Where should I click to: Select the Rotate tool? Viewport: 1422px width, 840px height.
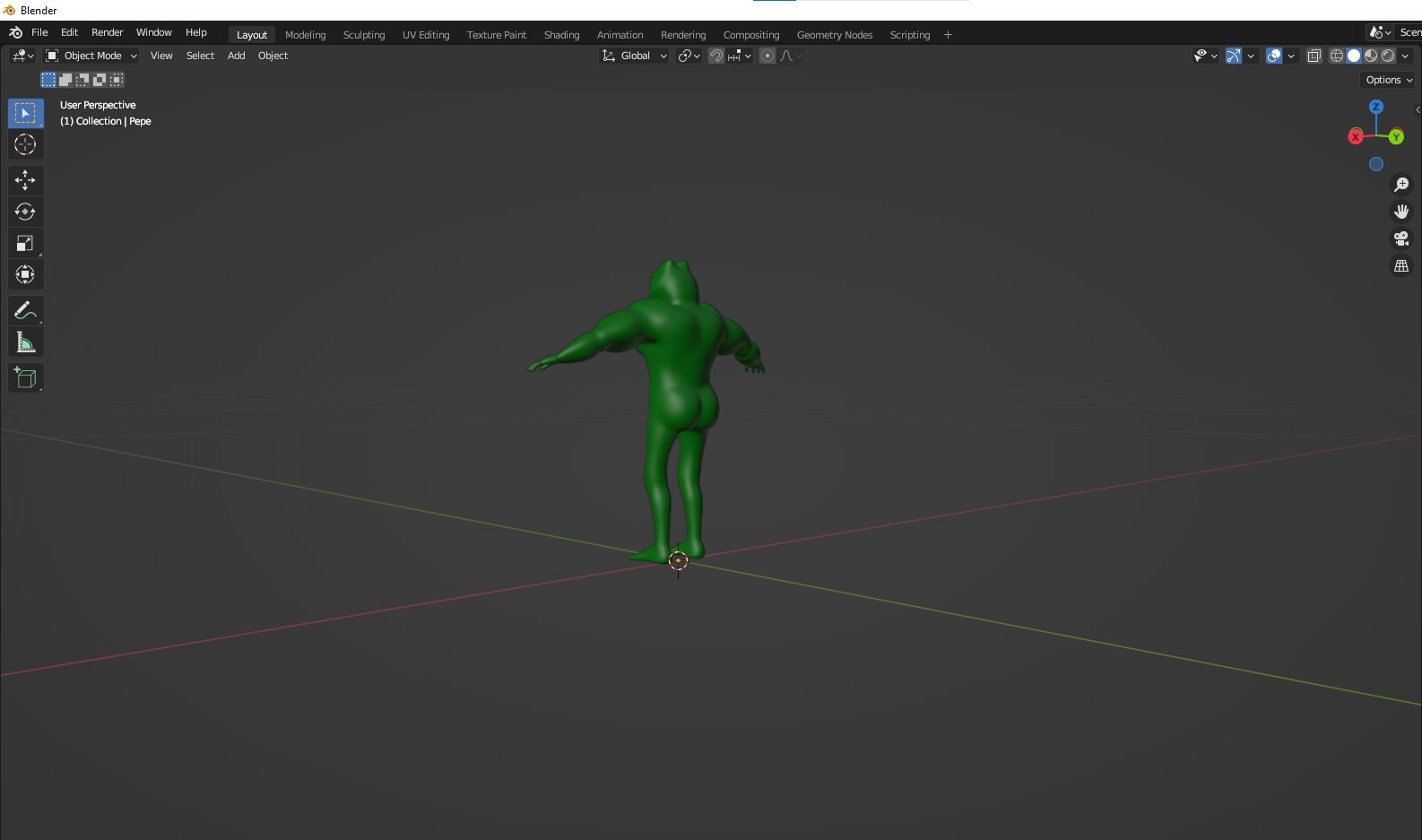tap(25, 212)
